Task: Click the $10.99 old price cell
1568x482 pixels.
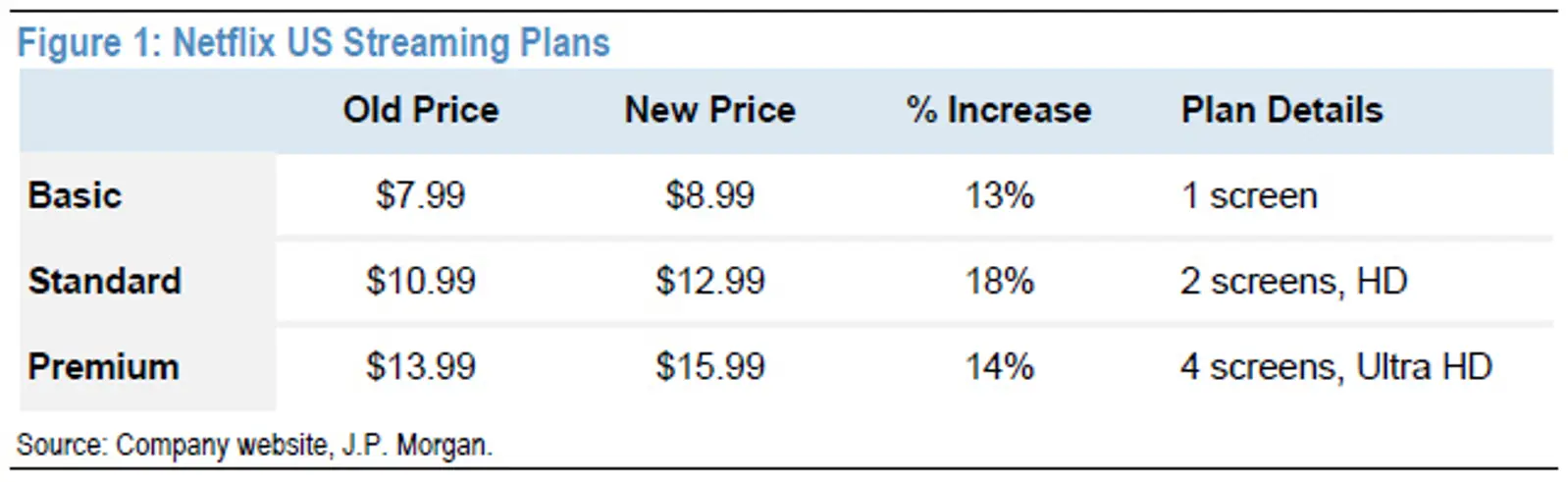Action: point(421,281)
